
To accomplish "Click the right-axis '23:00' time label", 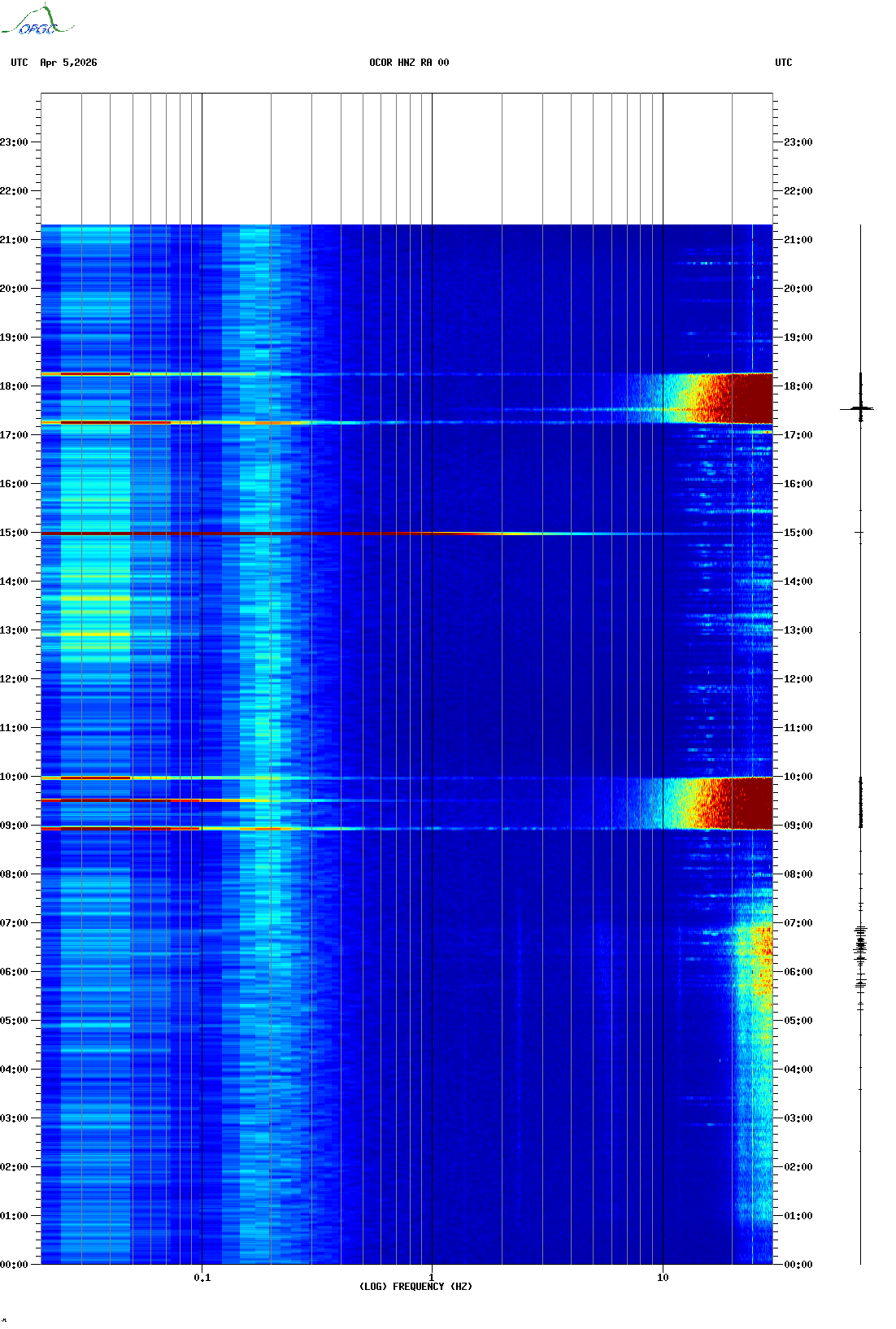I will [798, 142].
